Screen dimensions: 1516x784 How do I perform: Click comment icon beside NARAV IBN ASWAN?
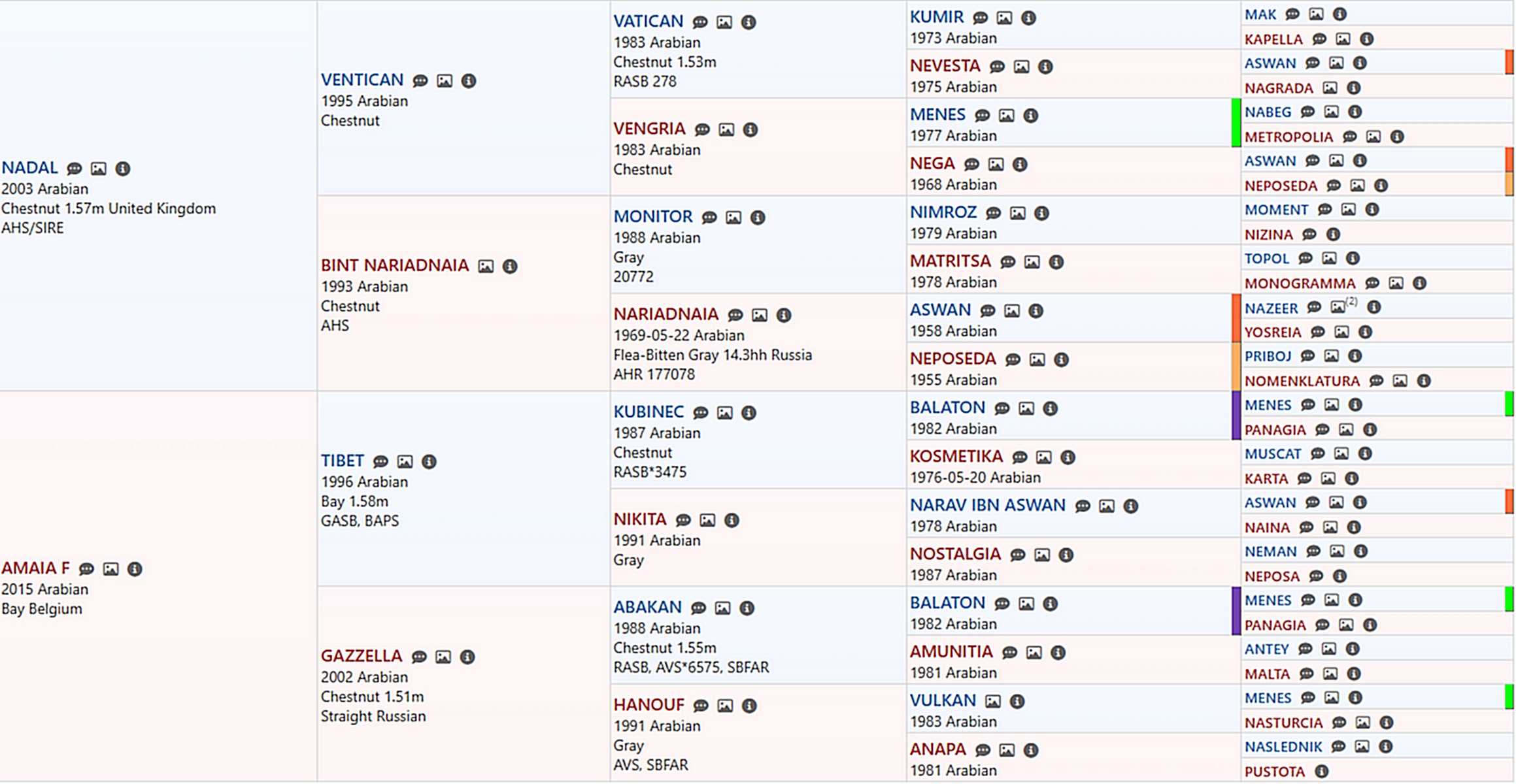pos(1083,506)
